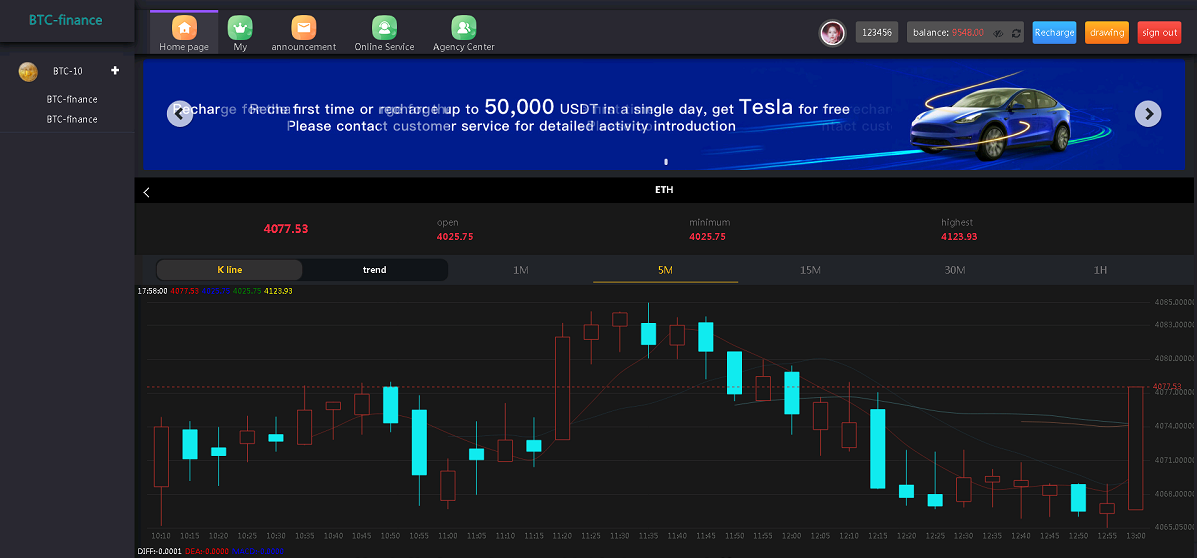The image size is (1198, 558).
Task: Refresh the balance with the reload icon
Action: [1015, 33]
